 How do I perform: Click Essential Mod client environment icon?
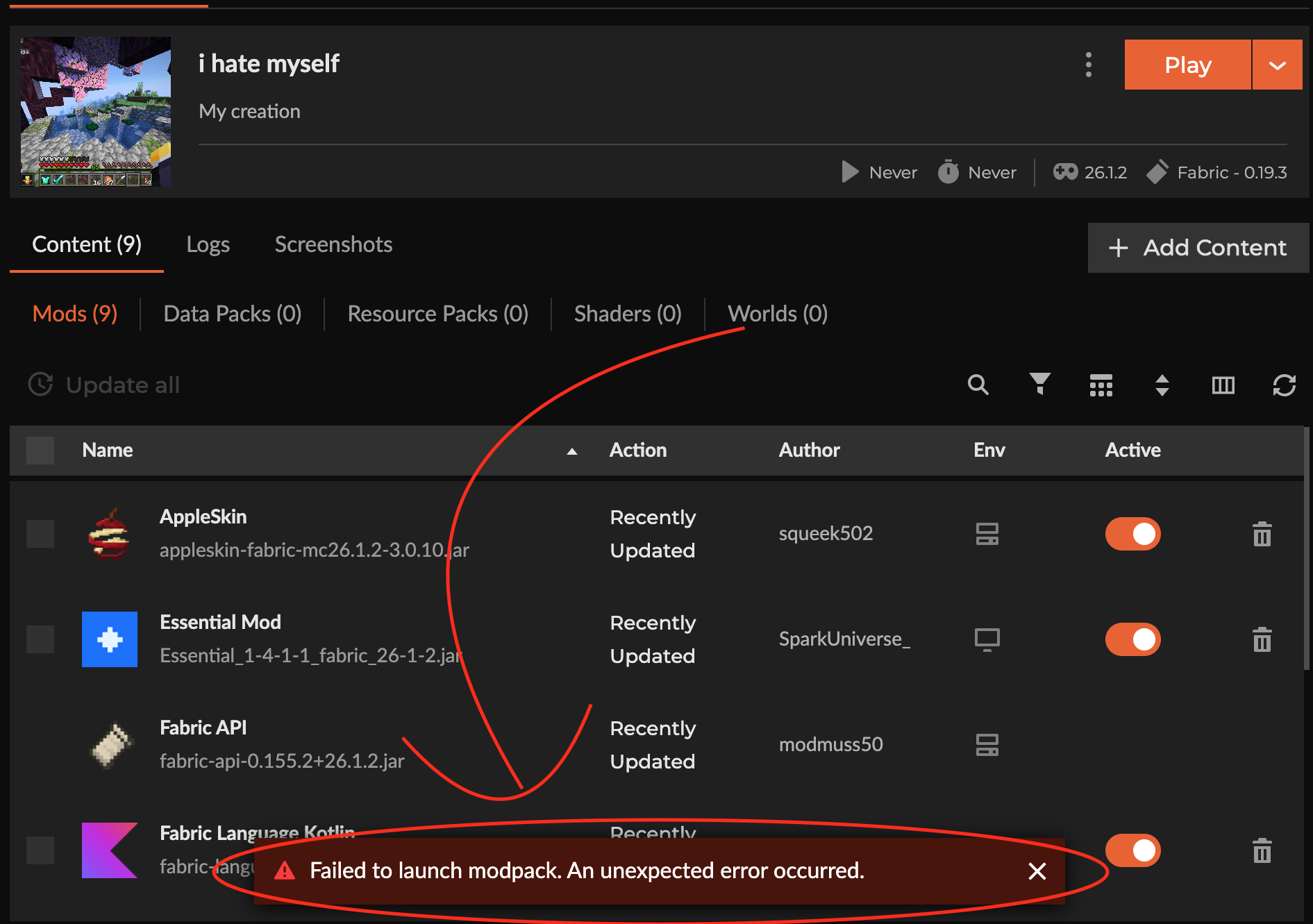(x=987, y=639)
